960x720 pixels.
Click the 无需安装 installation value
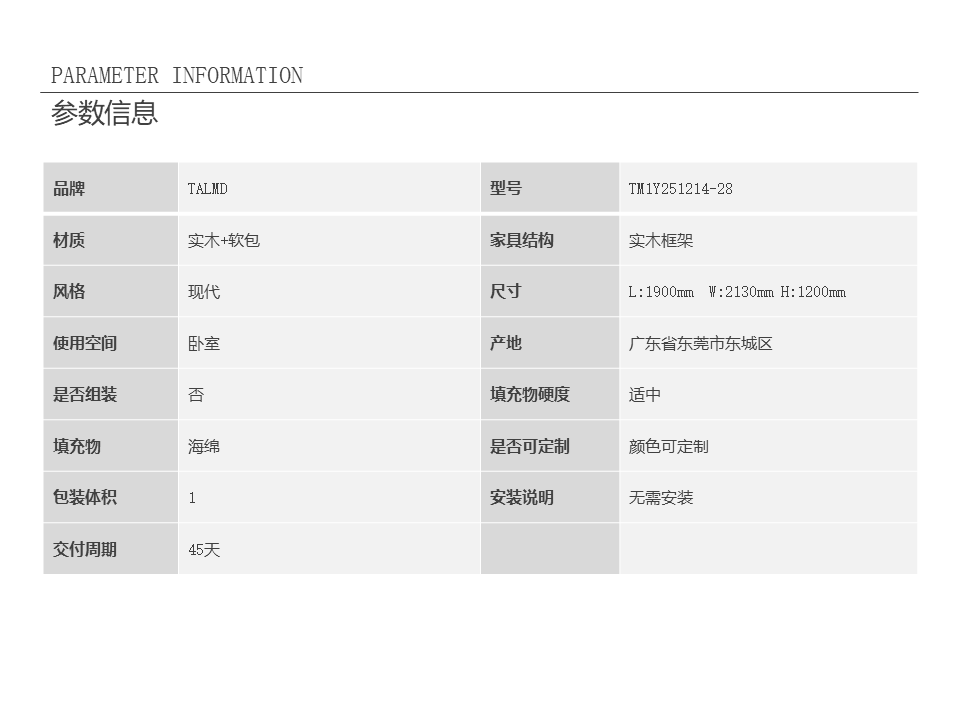661,498
